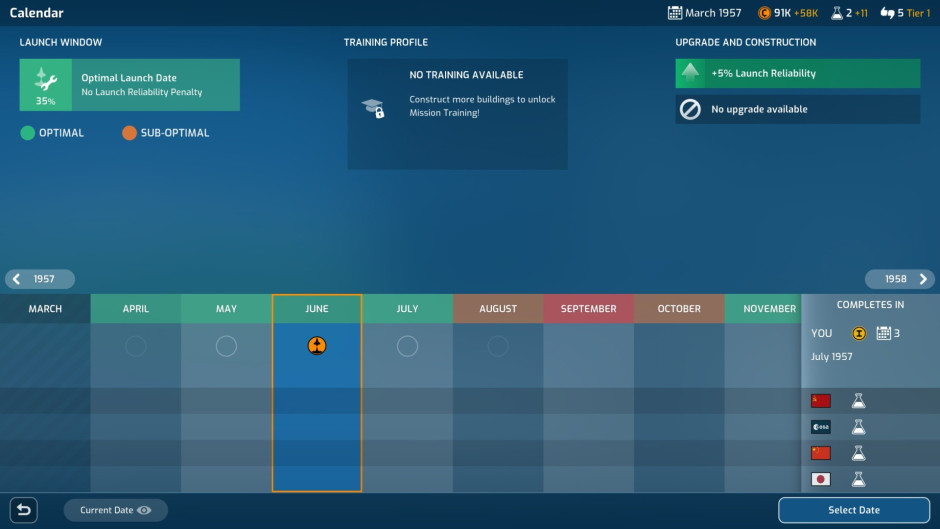Click the +58K income value

pyautogui.click(x=806, y=13)
